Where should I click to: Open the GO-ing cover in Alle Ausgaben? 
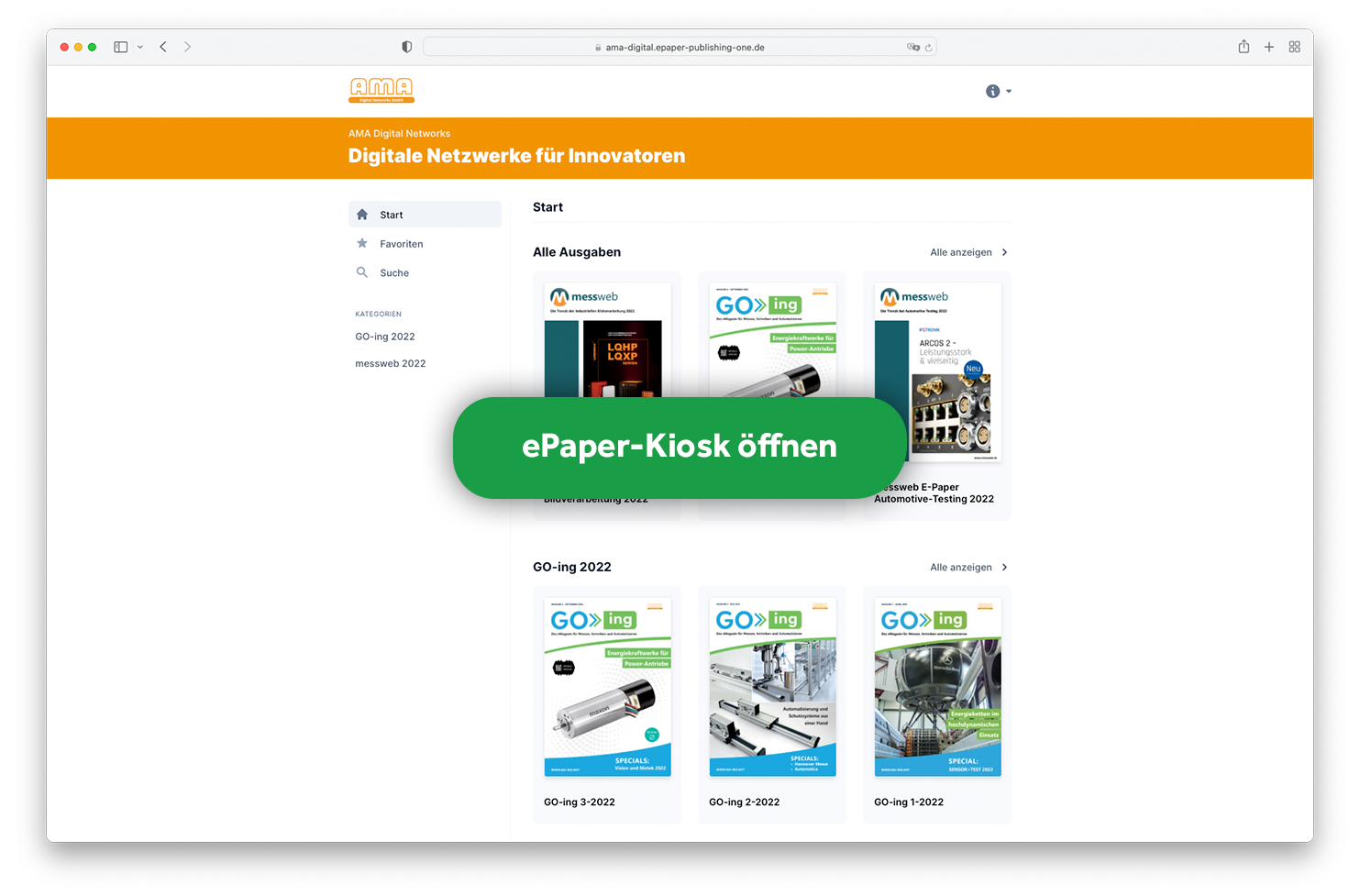pyautogui.click(x=772, y=340)
